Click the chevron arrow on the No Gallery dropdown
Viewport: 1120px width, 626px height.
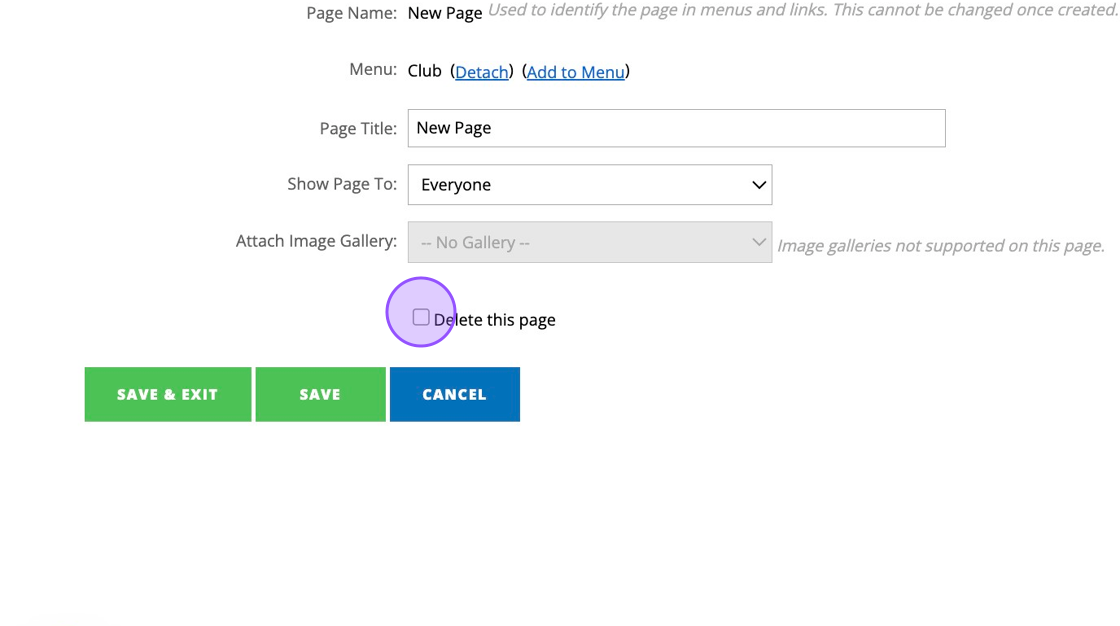pos(759,242)
